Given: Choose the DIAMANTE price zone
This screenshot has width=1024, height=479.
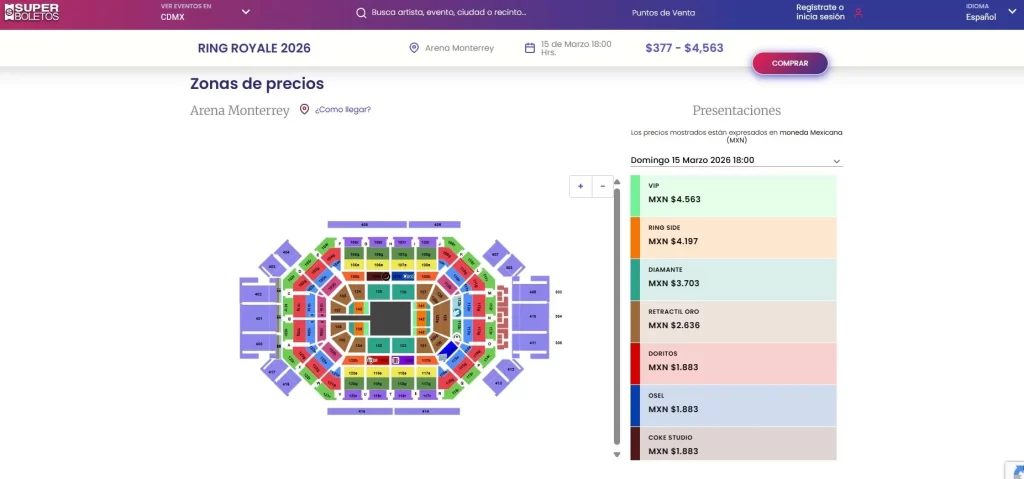Looking at the screenshot, I should [735, 277].
